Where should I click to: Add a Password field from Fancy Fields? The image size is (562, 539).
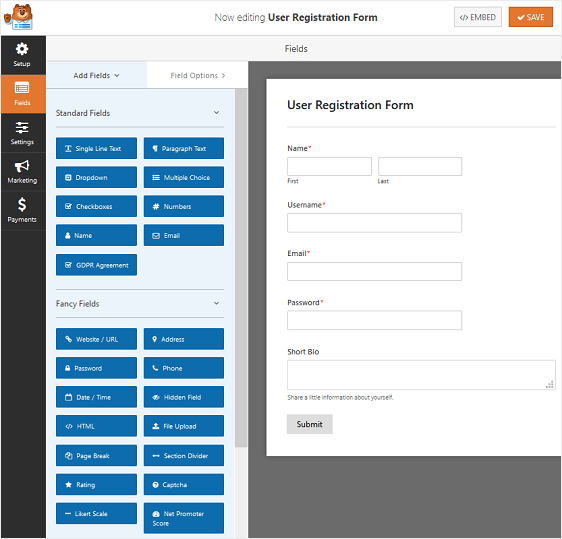(96, 368)
